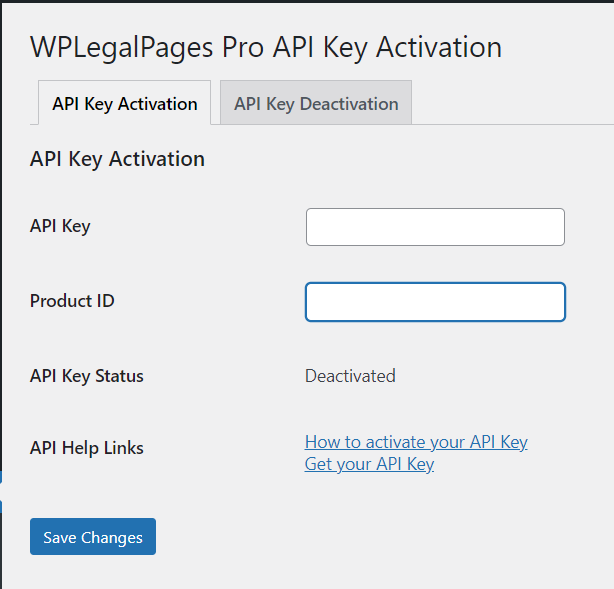This screenshot has height=589, width=614.
Task: Click the API Key Activation section heading
Action: click(117, 159)
